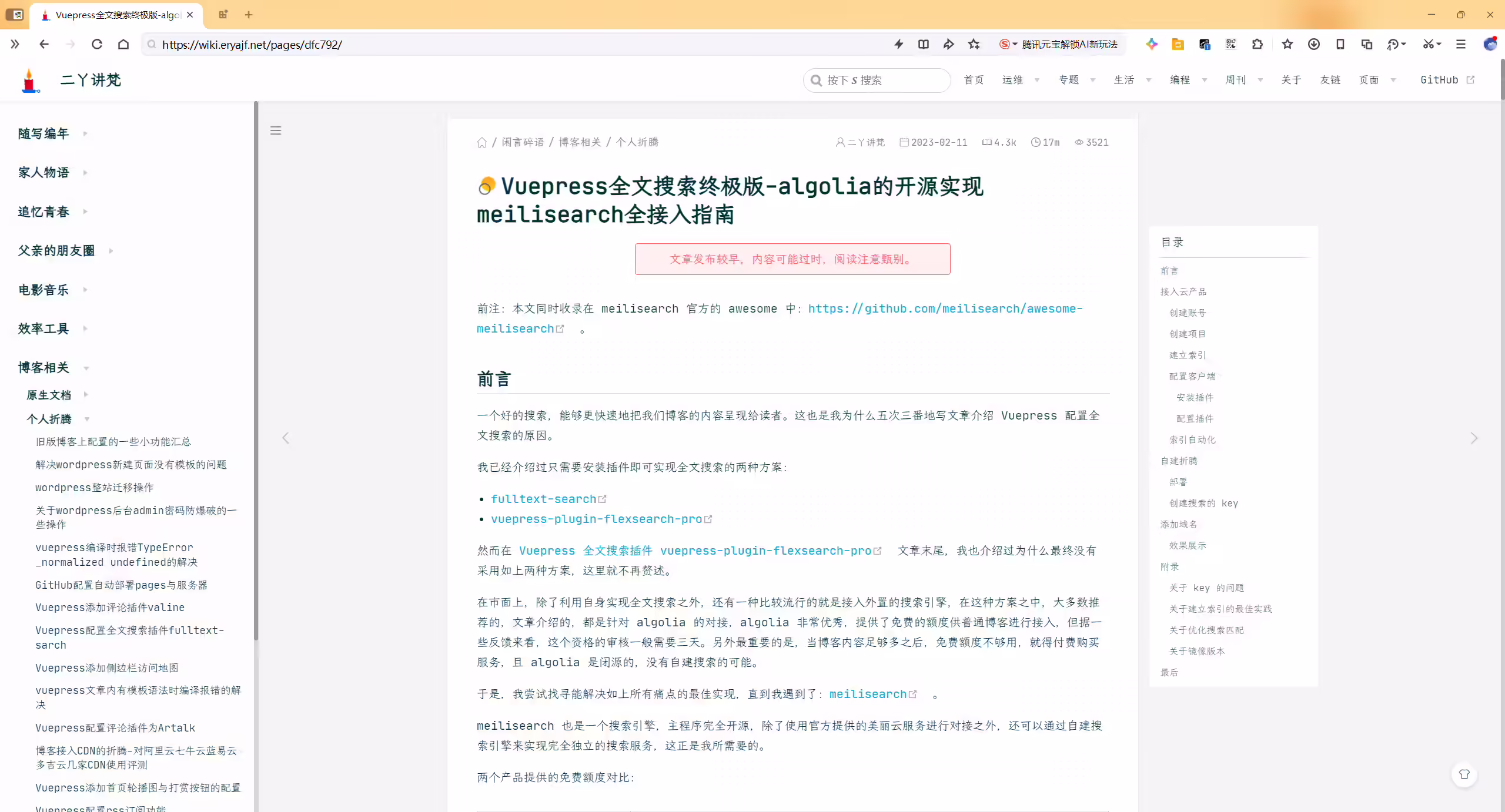Image resolution: width=1505 pixels, height=812 pixels.
Task: Click the theme switcher shirt icon
Action: 1464,774
